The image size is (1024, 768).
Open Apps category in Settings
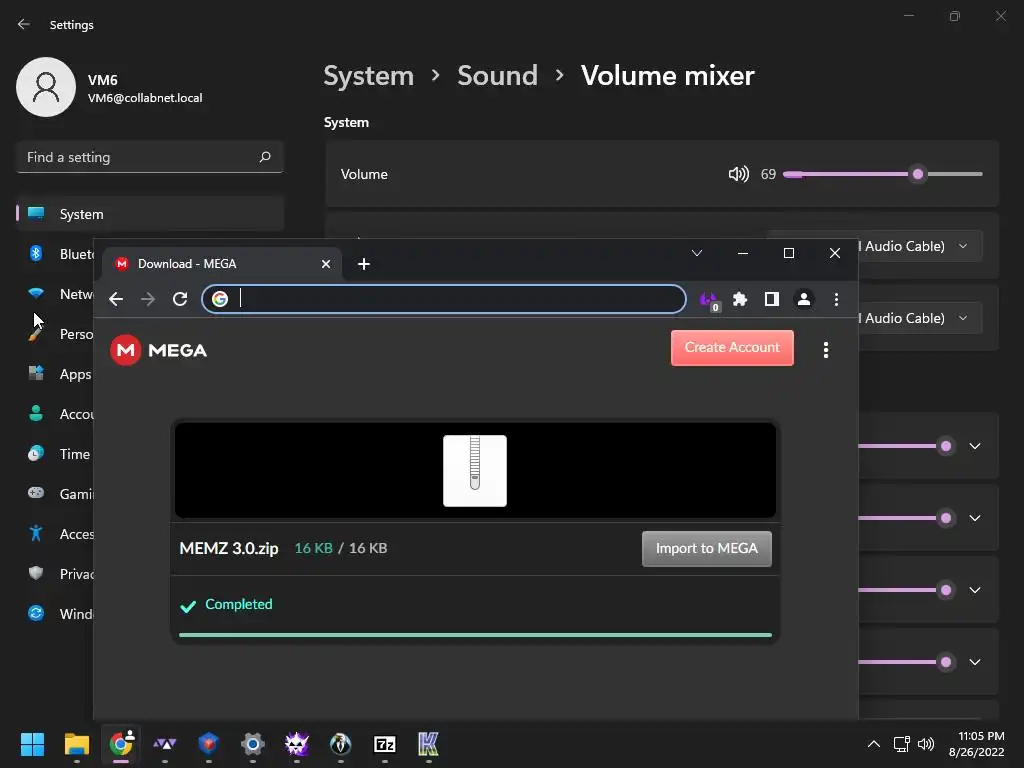61,374
